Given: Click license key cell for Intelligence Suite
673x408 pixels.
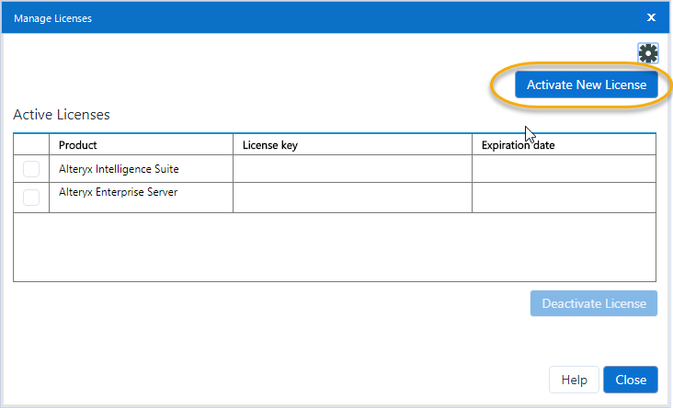Looking at the screenshot, I should [x=352, y=169].
